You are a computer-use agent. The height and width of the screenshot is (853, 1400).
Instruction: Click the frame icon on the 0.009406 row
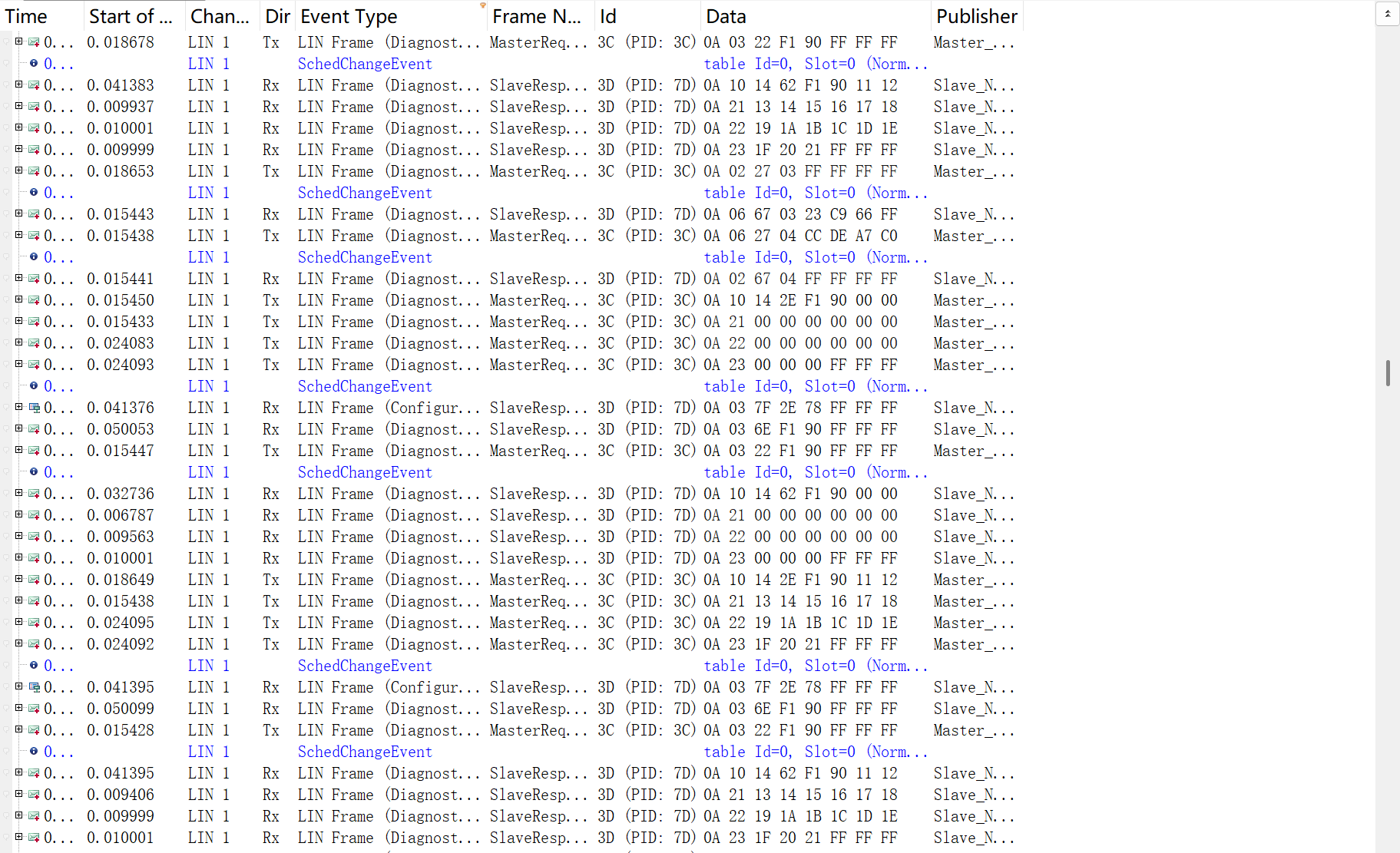click(x=34, y=795)
